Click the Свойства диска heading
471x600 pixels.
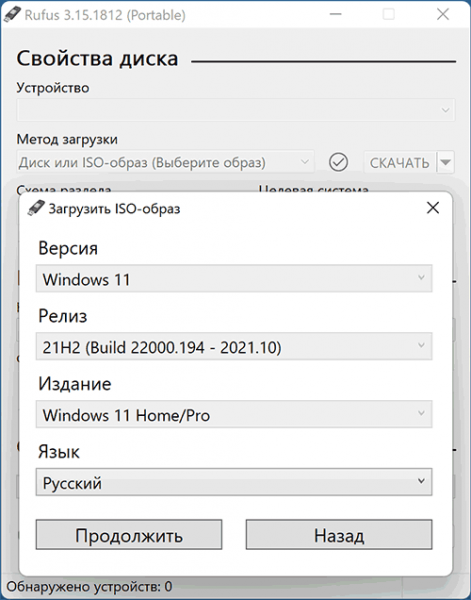coord(97,59)
